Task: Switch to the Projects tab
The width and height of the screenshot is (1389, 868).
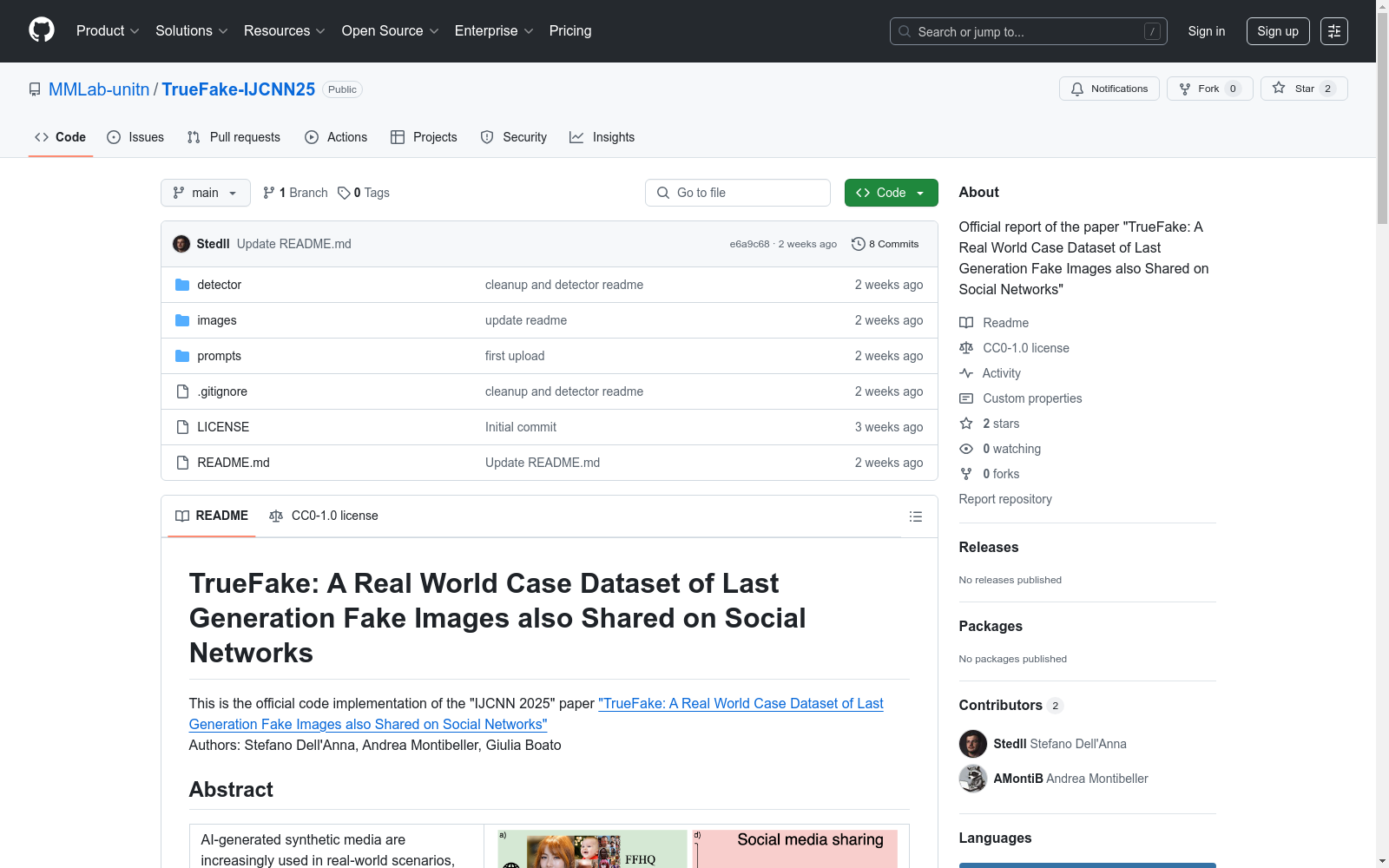Action: [424, 137]
